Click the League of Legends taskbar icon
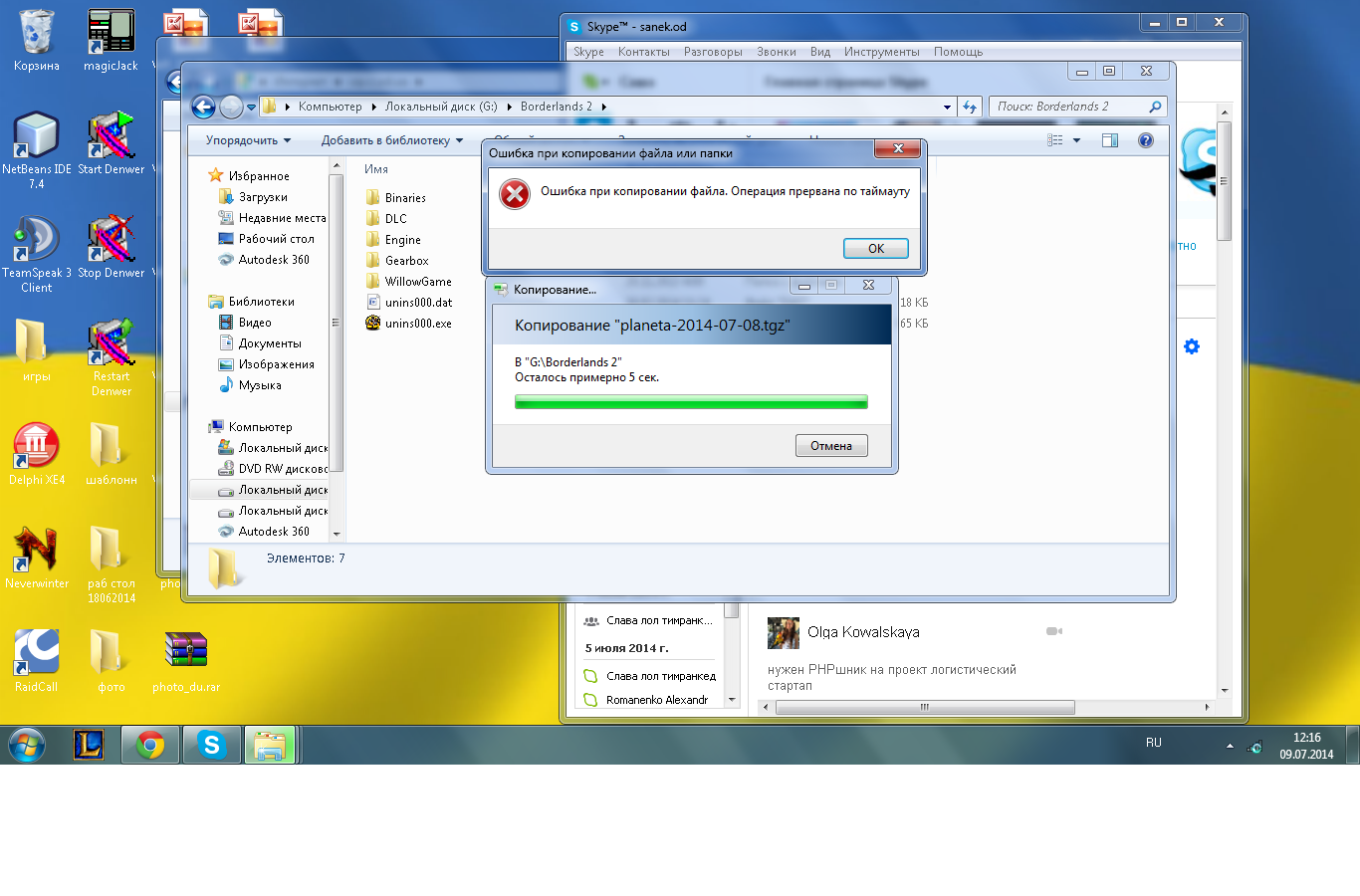Viewport: 1360px width, 896px height. 89,745
